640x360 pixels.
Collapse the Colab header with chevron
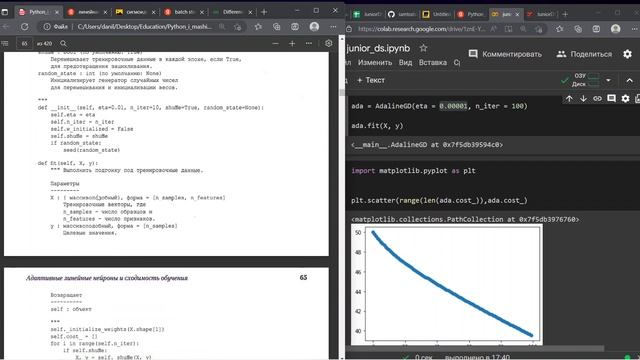(x=629, y=80)
